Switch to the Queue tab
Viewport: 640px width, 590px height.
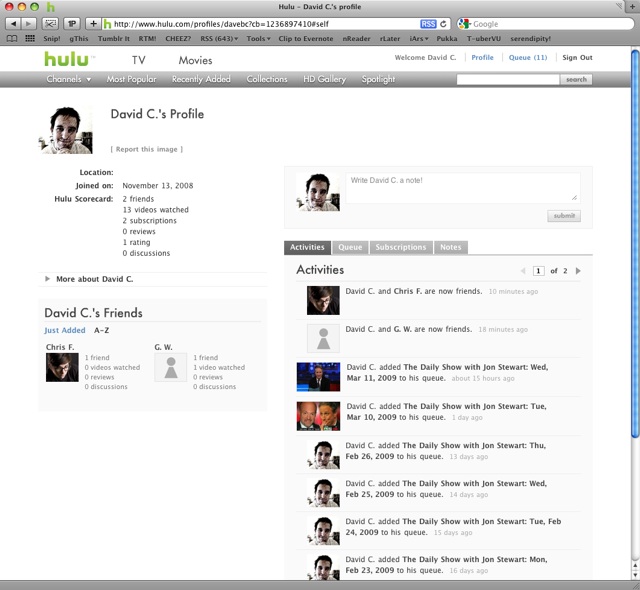point(350,247)
